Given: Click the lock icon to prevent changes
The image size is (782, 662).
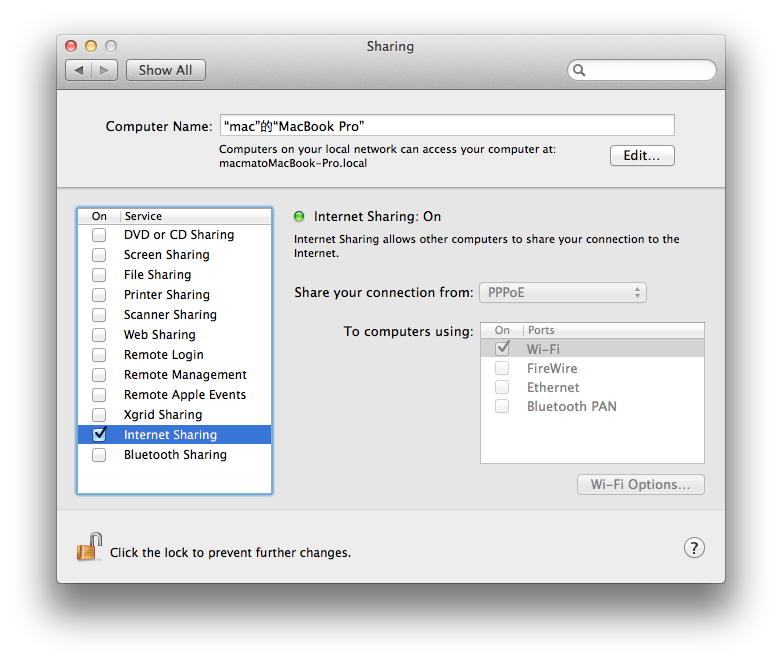Looking at the screenshot, I should click(89, 547).
